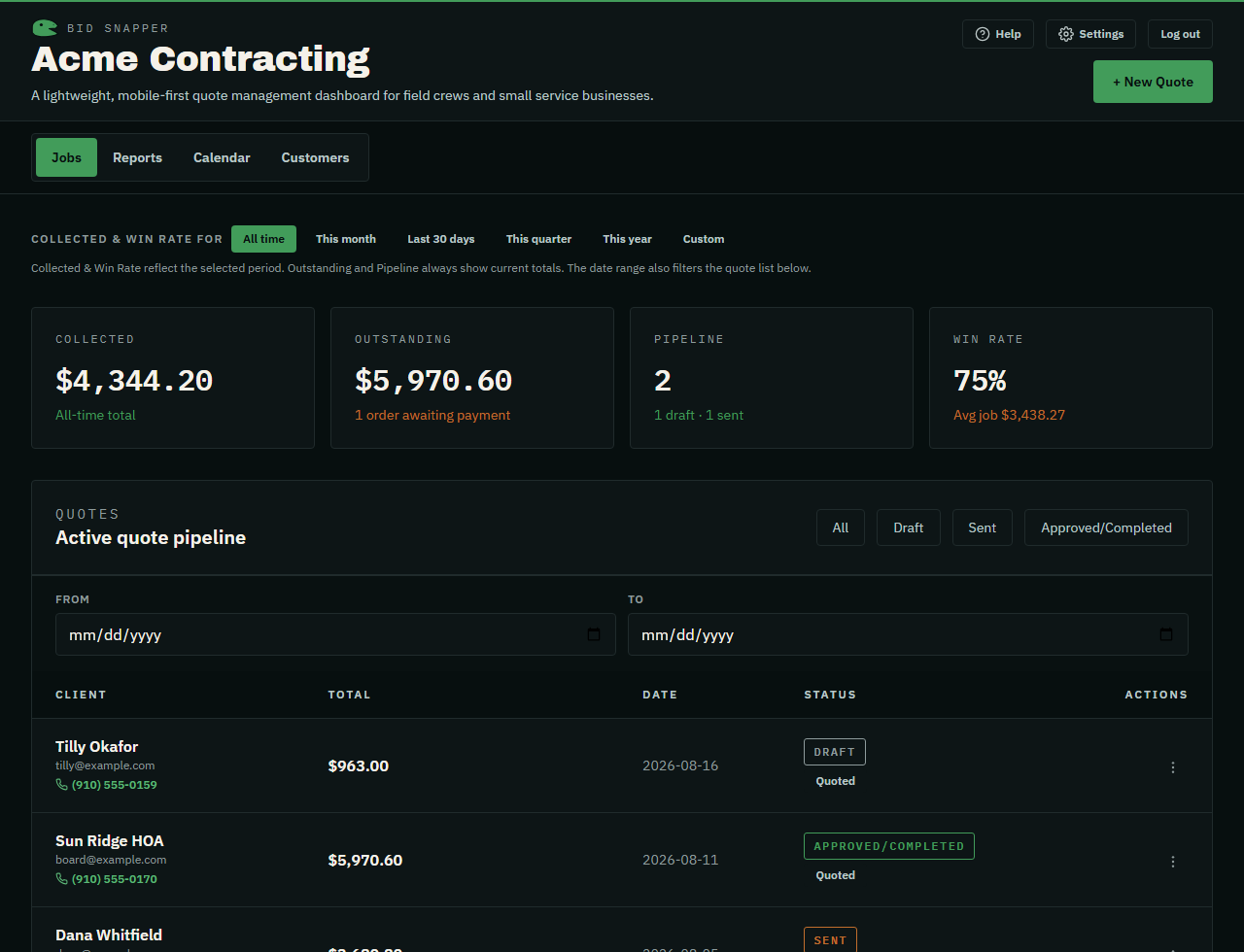Switch to the Jobs tab

[66, 157]
